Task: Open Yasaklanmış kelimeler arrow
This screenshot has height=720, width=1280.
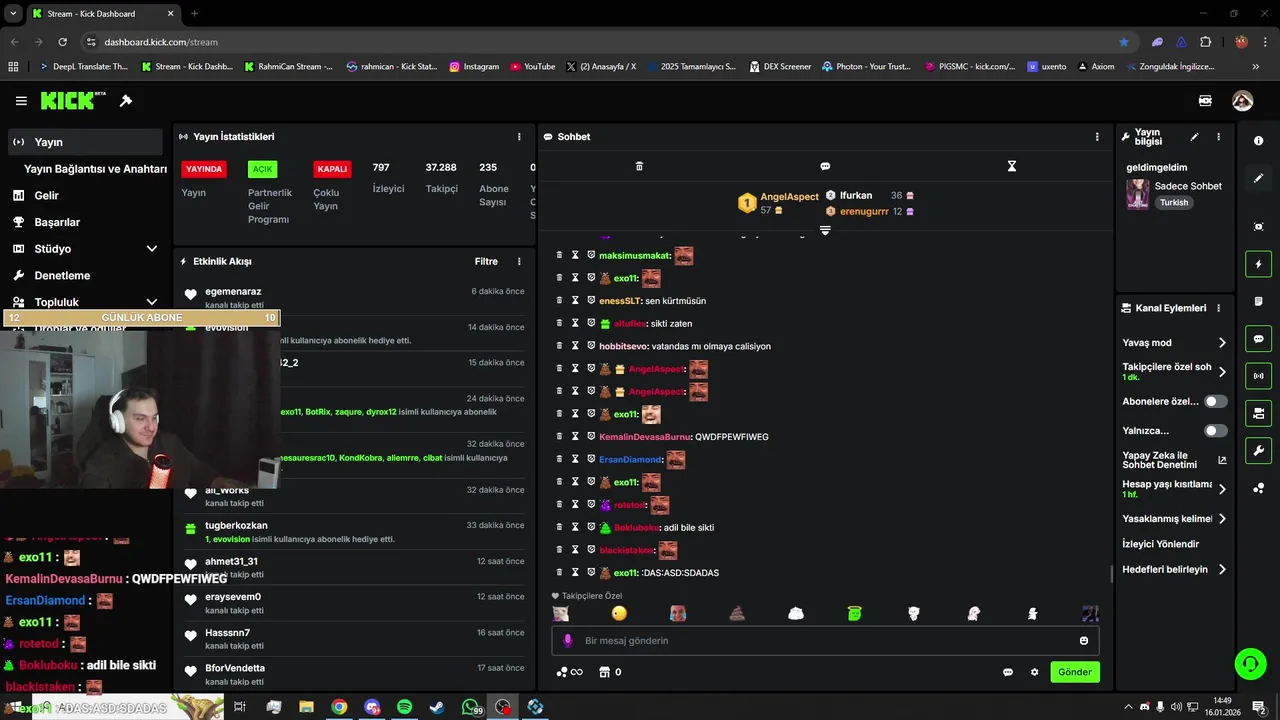Action: (1222, 519)
